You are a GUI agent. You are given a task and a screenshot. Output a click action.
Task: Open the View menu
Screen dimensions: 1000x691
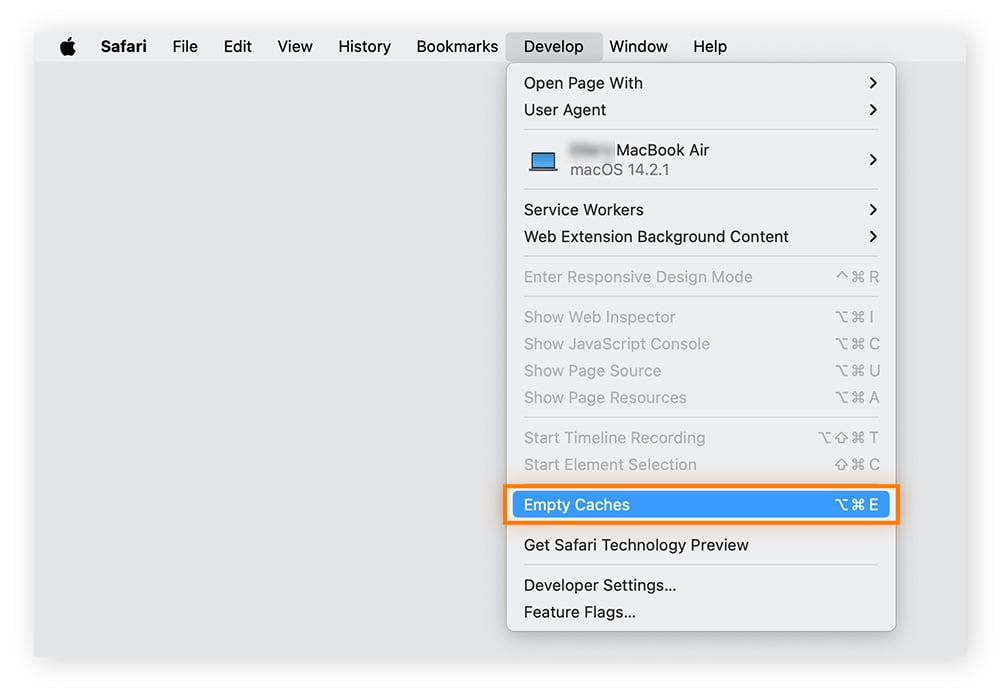(x=295, y=47)
